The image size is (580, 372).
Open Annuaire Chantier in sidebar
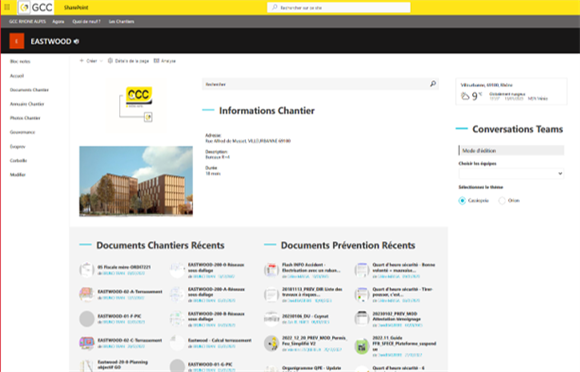pyautogui.click(x=27, y=104)
